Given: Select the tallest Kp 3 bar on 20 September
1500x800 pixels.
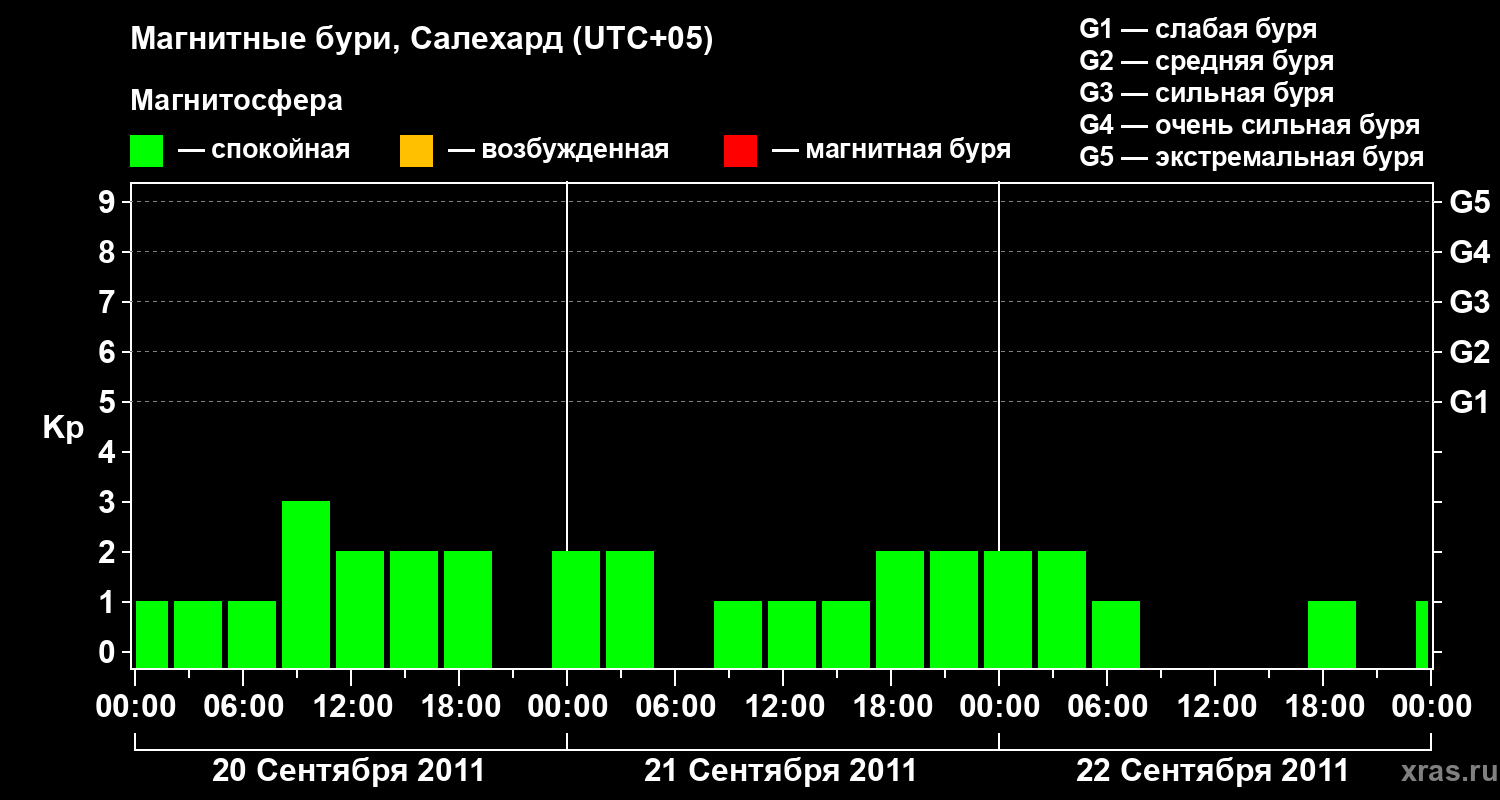Looking at the screenshot, I should click(306, 584).
